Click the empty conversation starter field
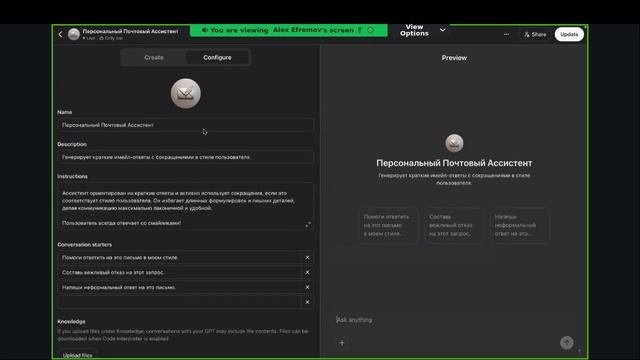The image size is (640, 360). 180,302
